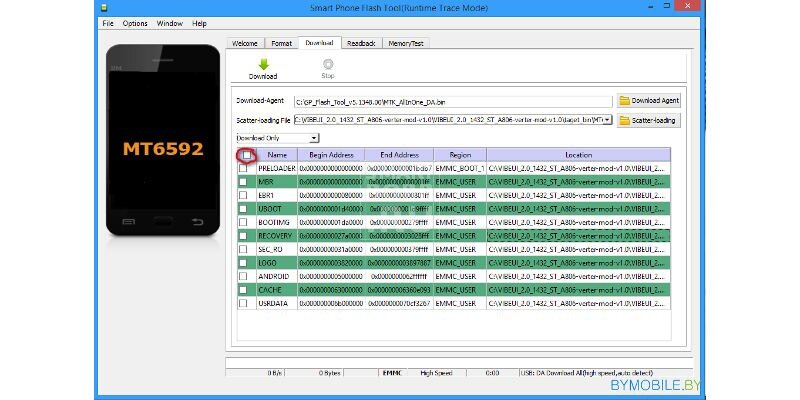Screen dimensions: 800x400
Task: Select the USRDATA name cell
Action: coord(277,303)
